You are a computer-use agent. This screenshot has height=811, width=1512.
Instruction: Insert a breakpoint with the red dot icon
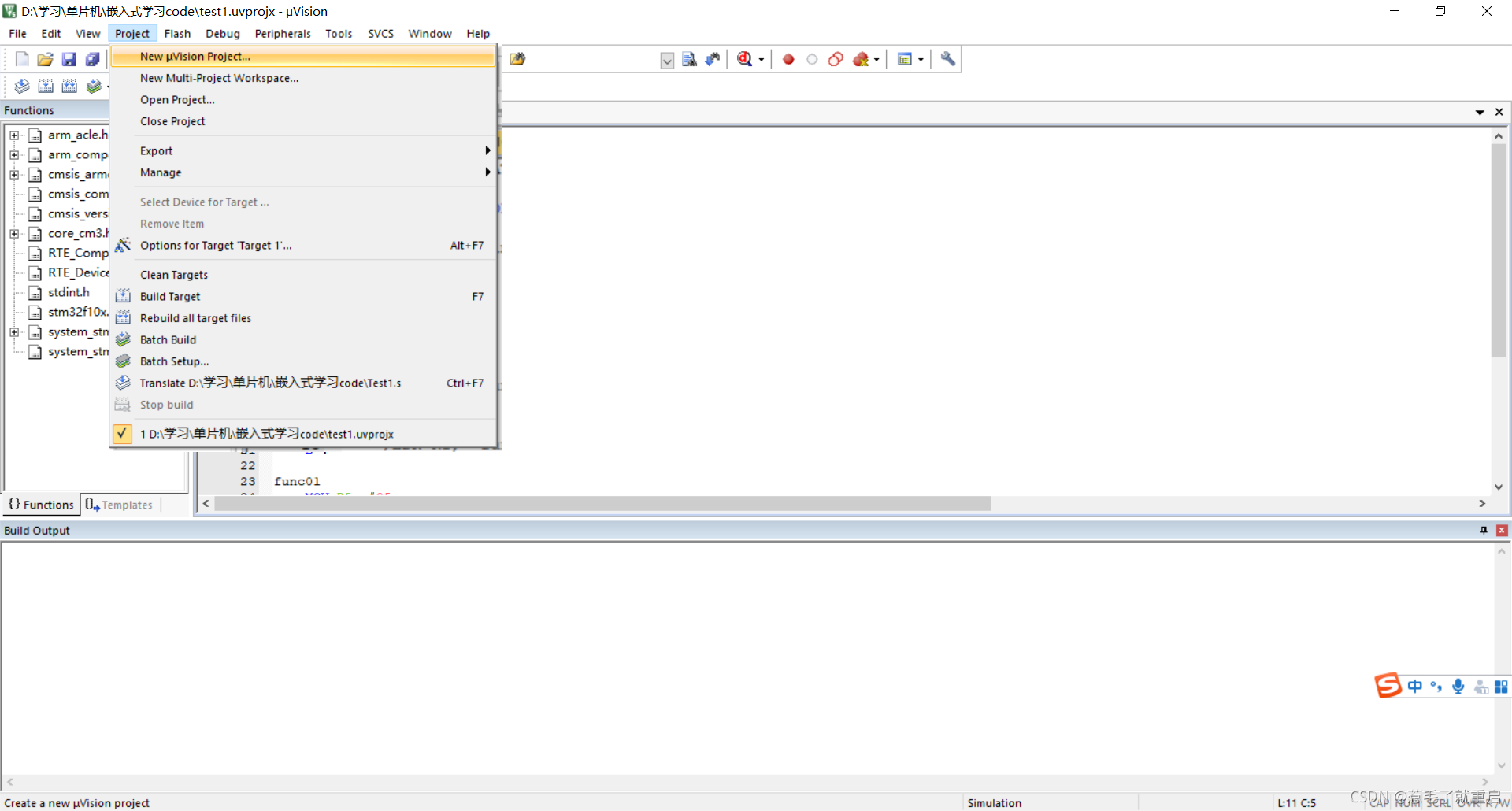click(x=788, y=59)
